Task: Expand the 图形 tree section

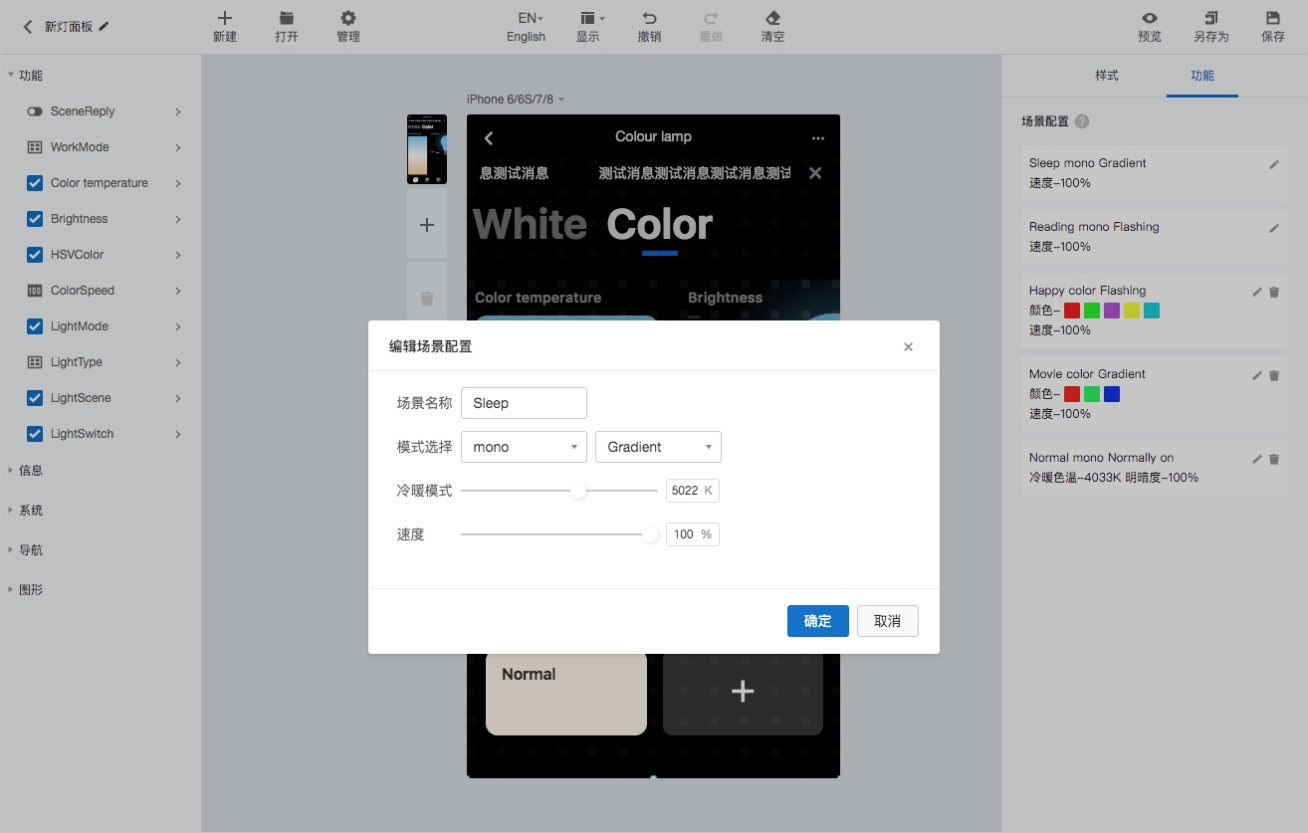Action: pos(11,590)
